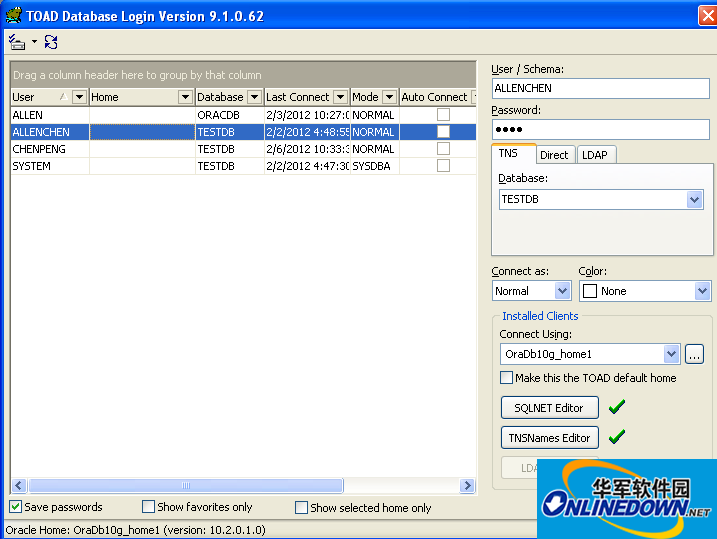Screen dimensions: 717x539
Task: Open the SQLNET Editor
Action: pyautogui.click(x=550, y=407)
